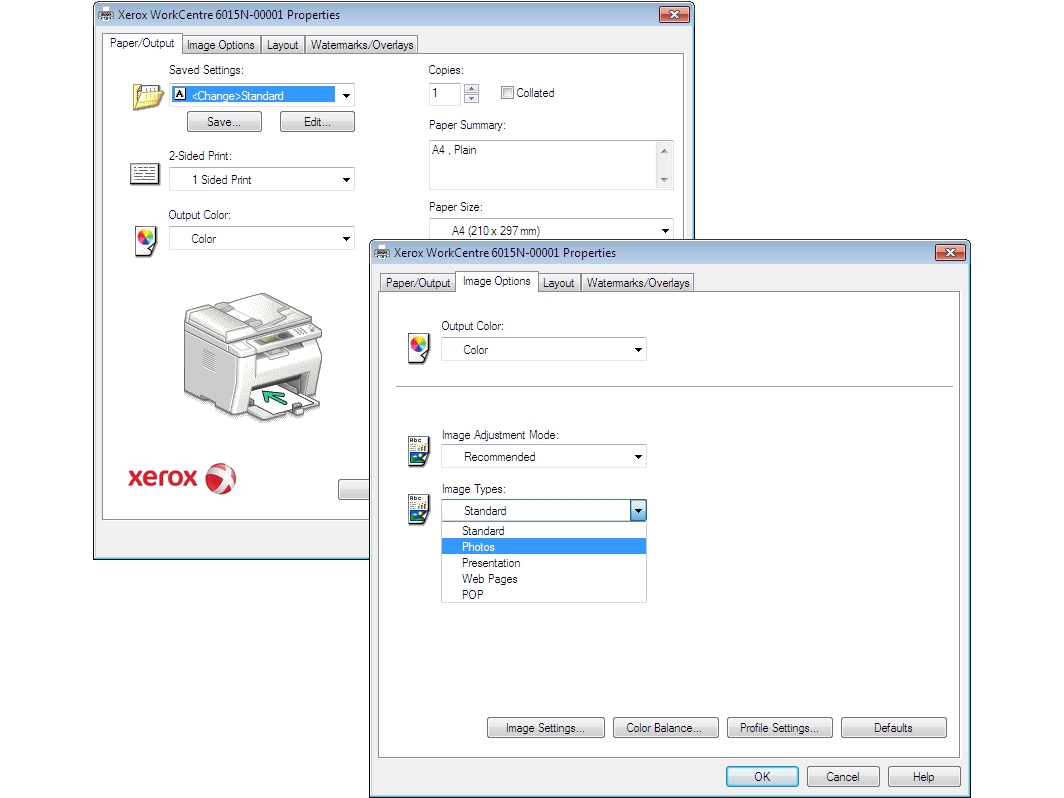This screenshot has height=798, width=1064.
Task: Switch to Layout tab in front window
Action: point(558,283)
